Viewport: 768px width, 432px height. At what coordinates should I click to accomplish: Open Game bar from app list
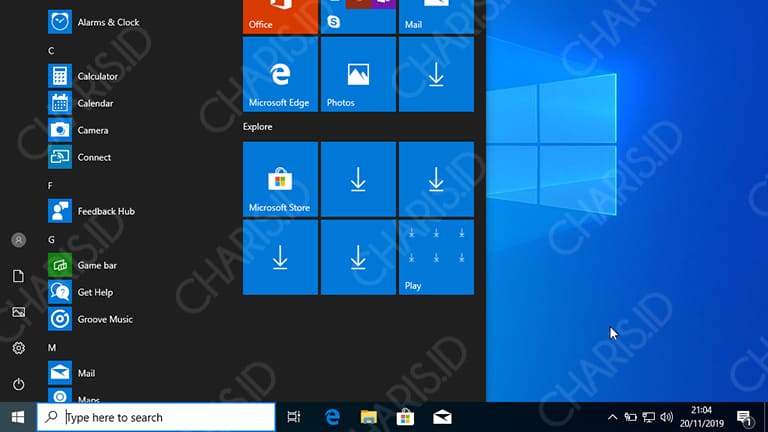[x=83, y=265]
